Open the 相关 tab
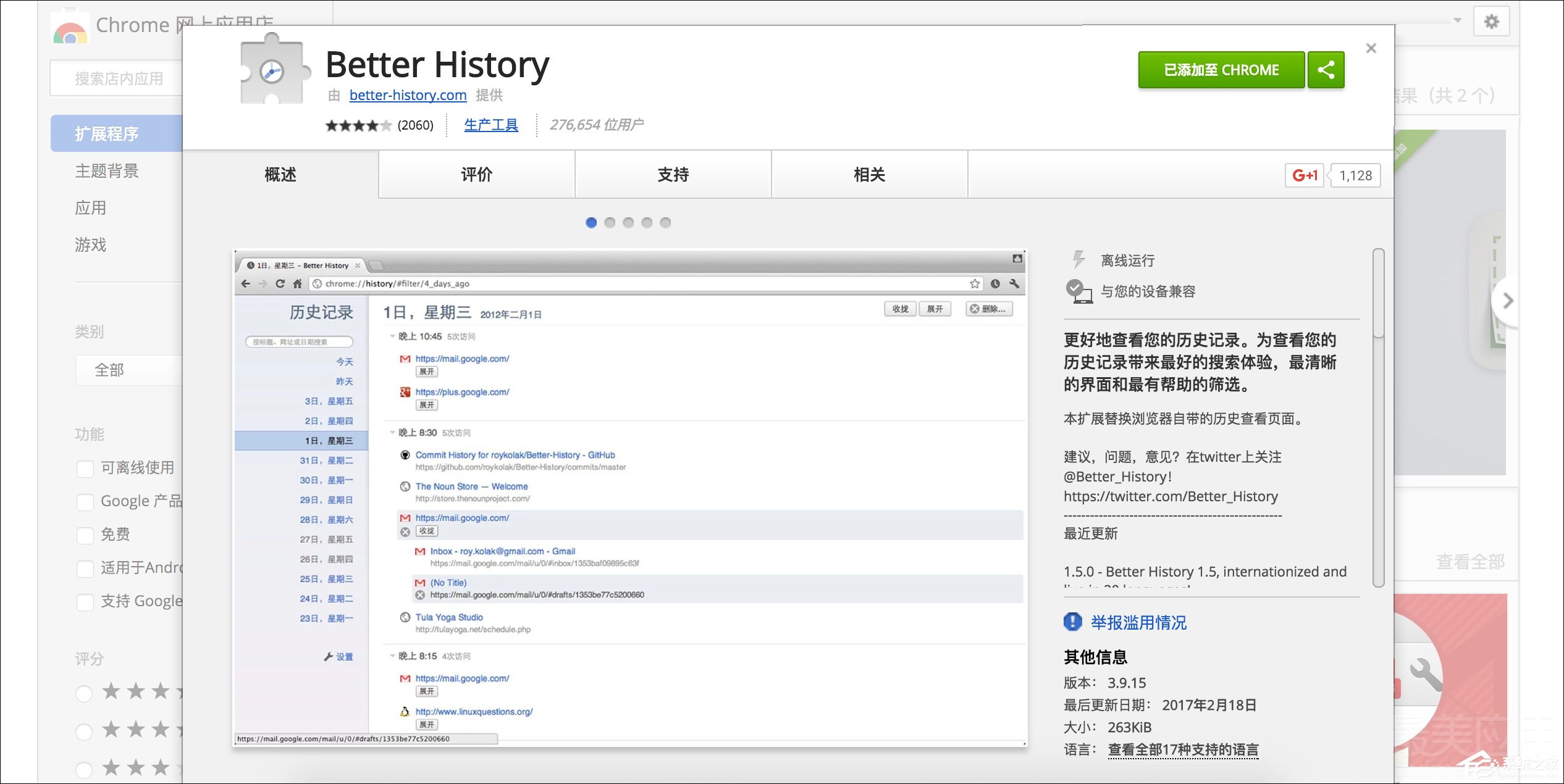 coord(869,175)
